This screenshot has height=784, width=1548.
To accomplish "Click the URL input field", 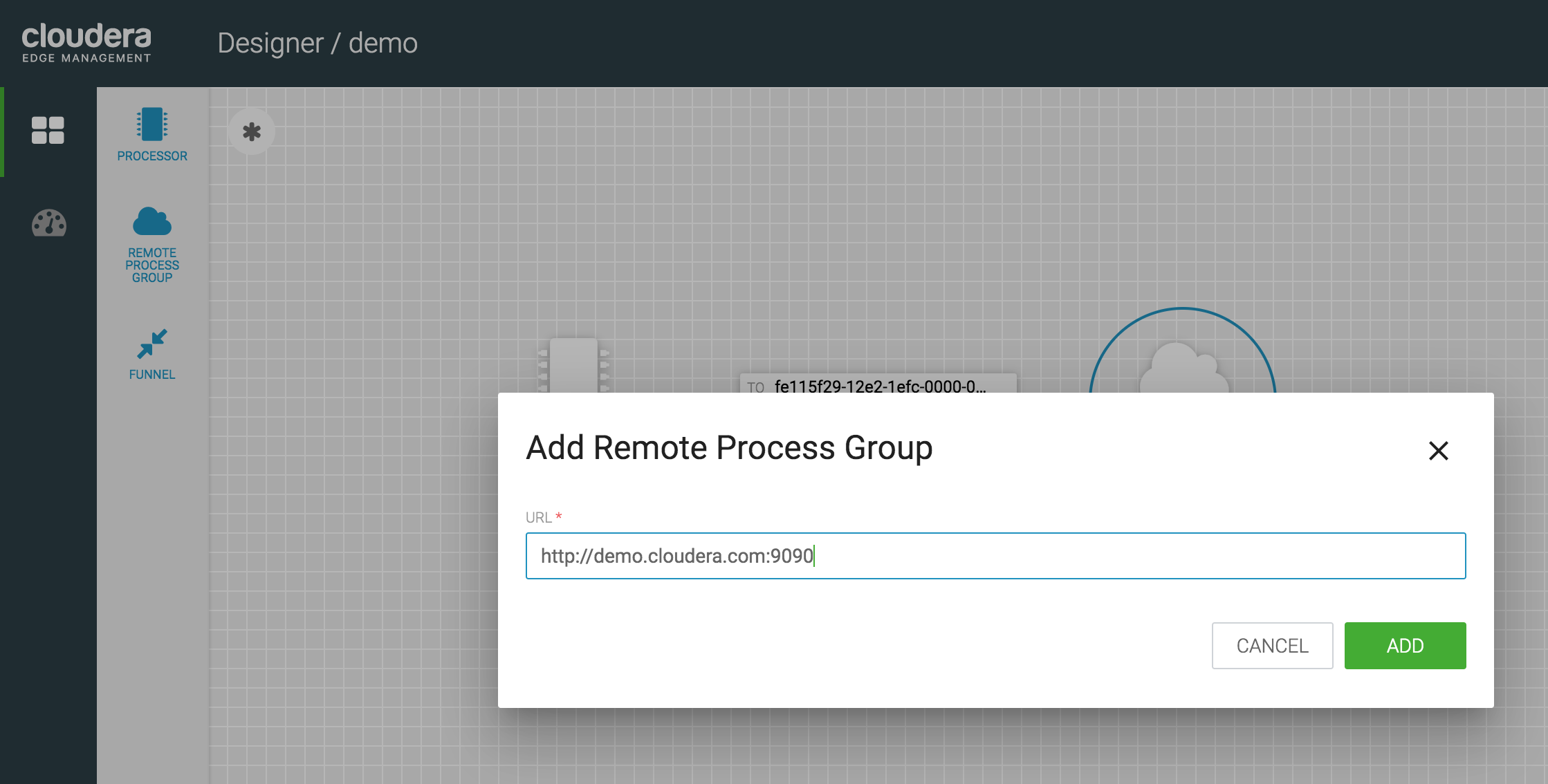I will pos(996,555).
